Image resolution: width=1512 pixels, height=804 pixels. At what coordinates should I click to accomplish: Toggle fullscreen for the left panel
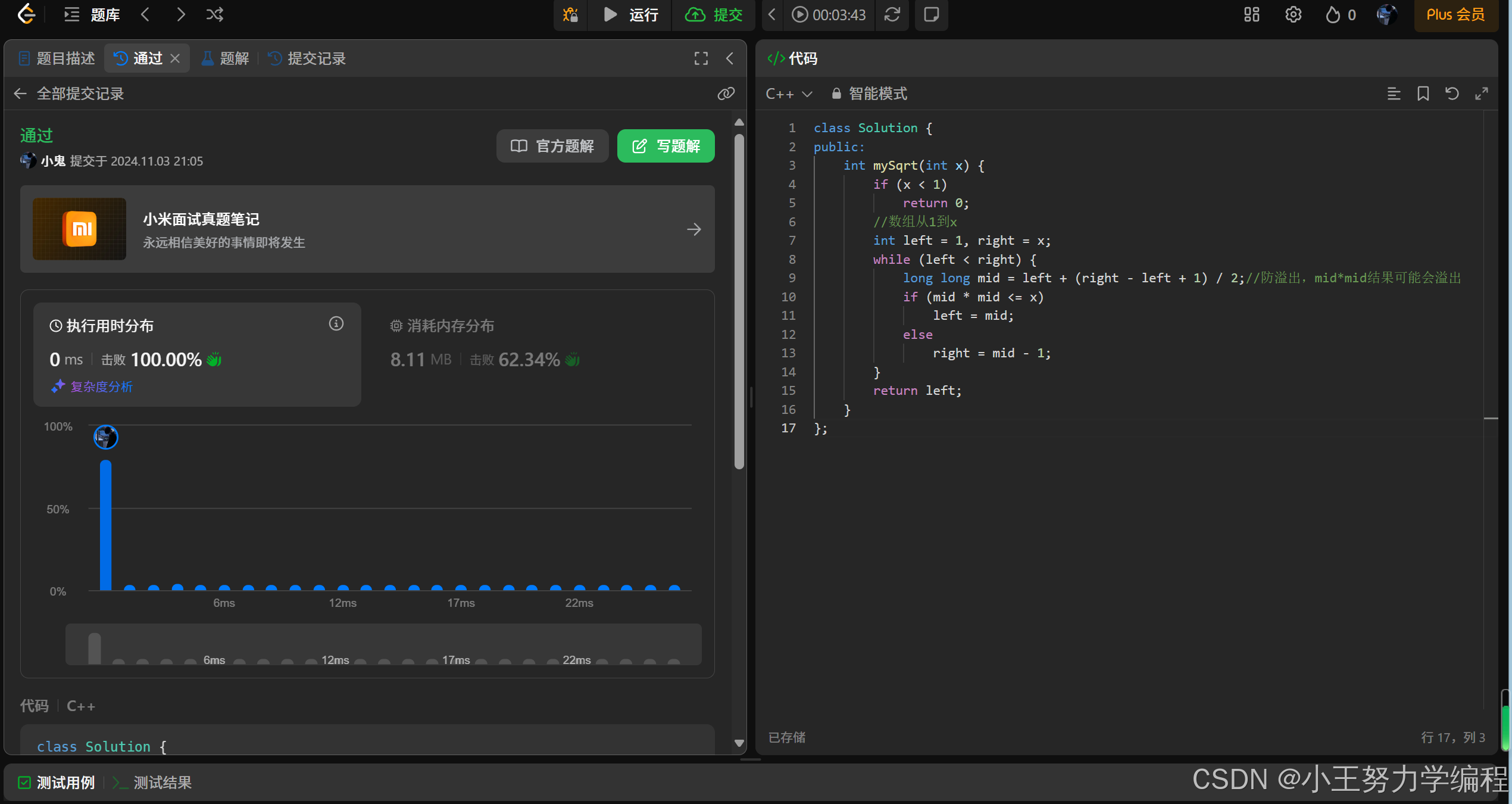point(701,58)
